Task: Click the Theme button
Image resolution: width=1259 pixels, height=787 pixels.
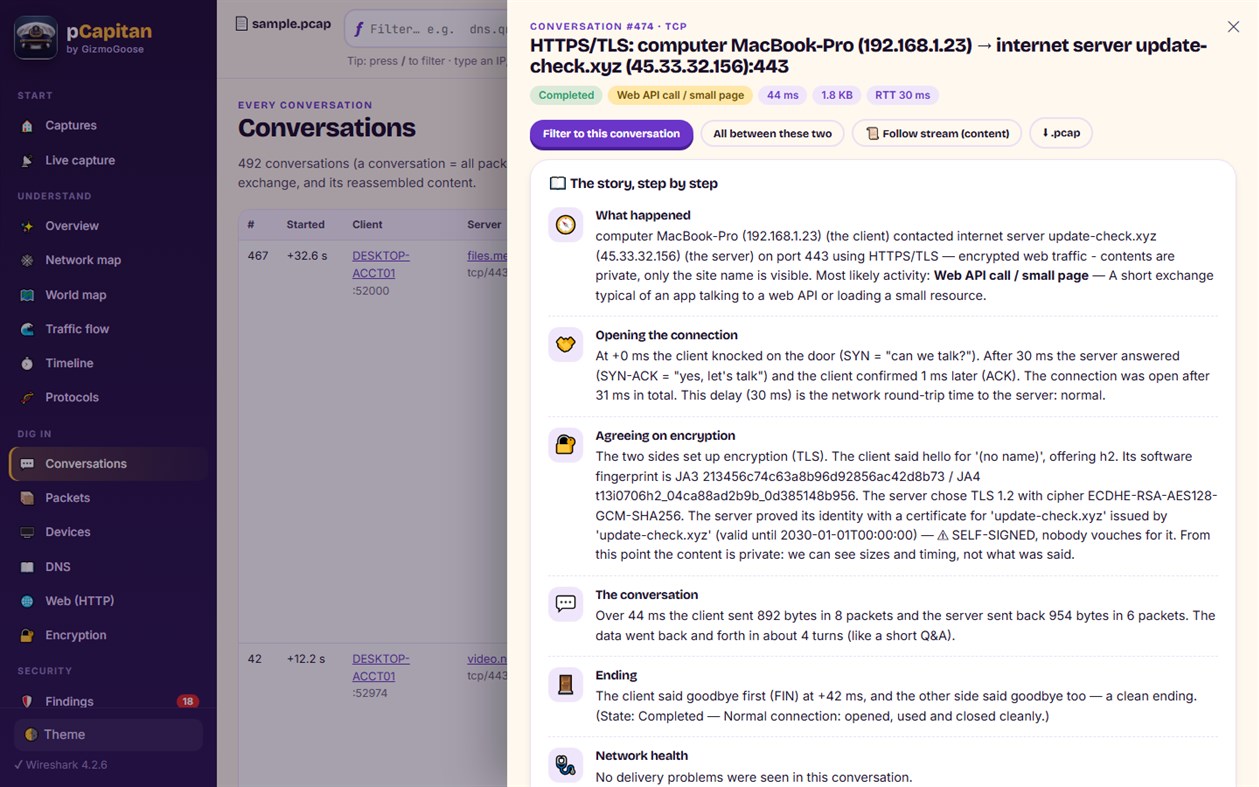Action: click(x=108, y=735)
